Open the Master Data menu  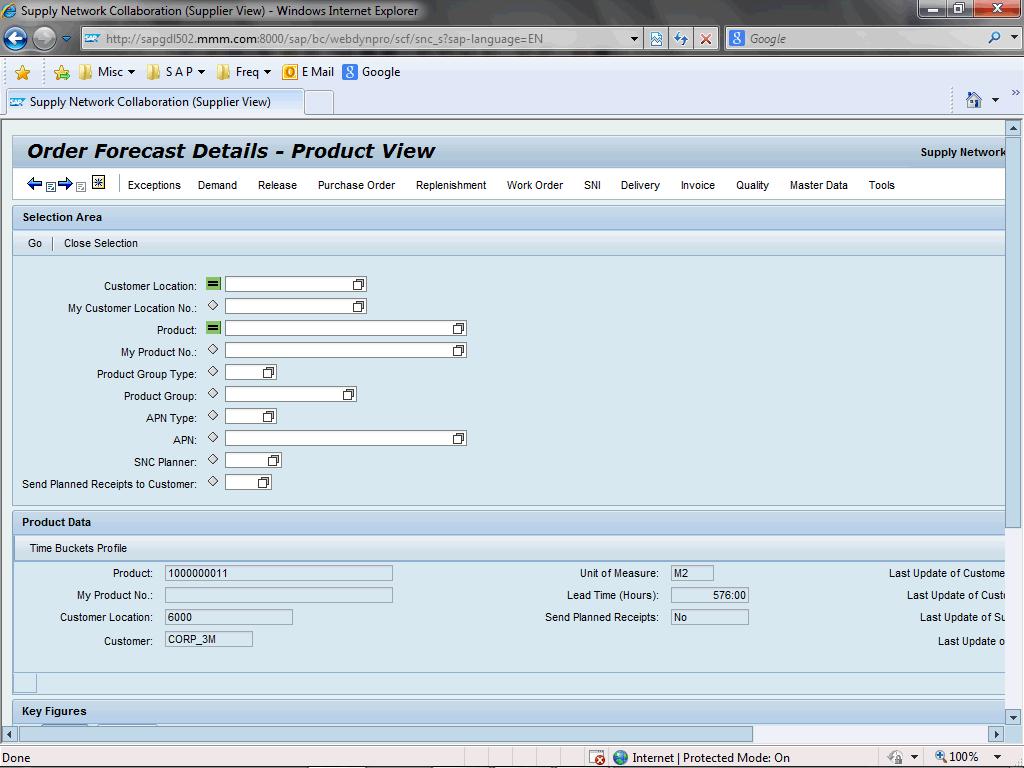819,185
